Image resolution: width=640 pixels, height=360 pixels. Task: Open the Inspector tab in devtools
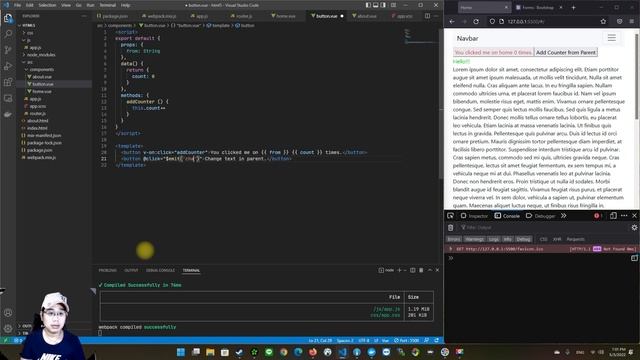tap(474, 216)
